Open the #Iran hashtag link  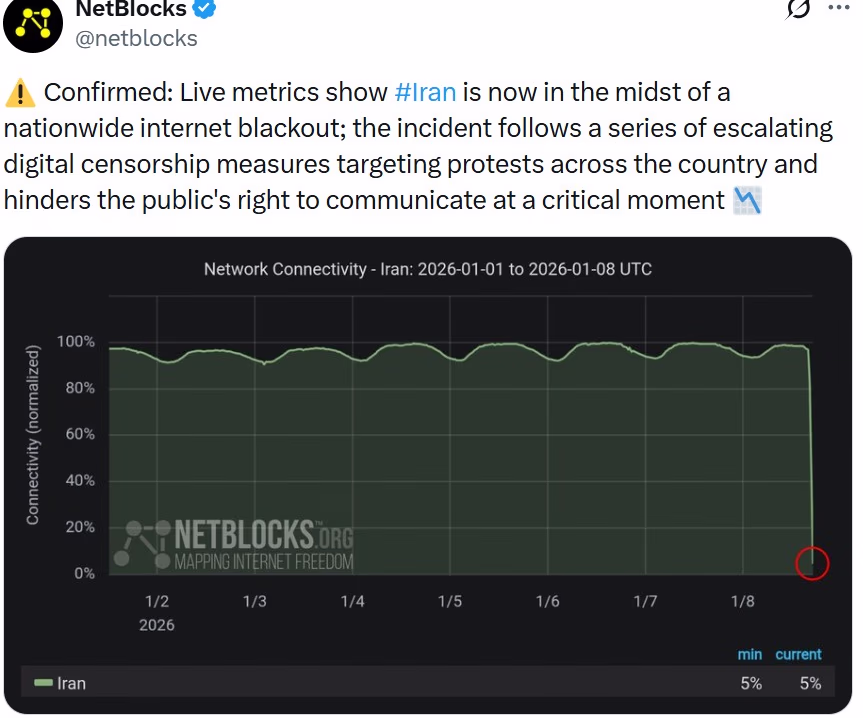pyautogui.click(x=425, y=93)
